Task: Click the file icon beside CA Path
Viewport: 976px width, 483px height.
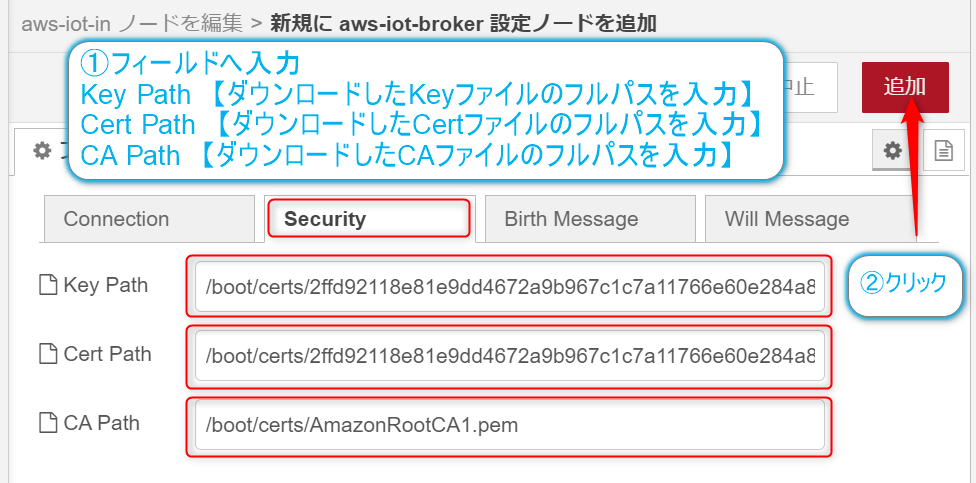Action: tap(47, 423)
